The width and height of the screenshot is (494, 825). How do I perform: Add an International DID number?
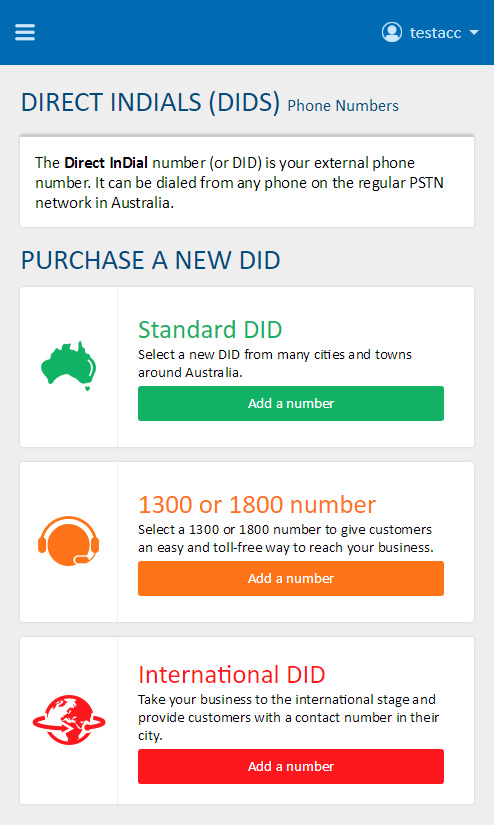tap(291, 767)
